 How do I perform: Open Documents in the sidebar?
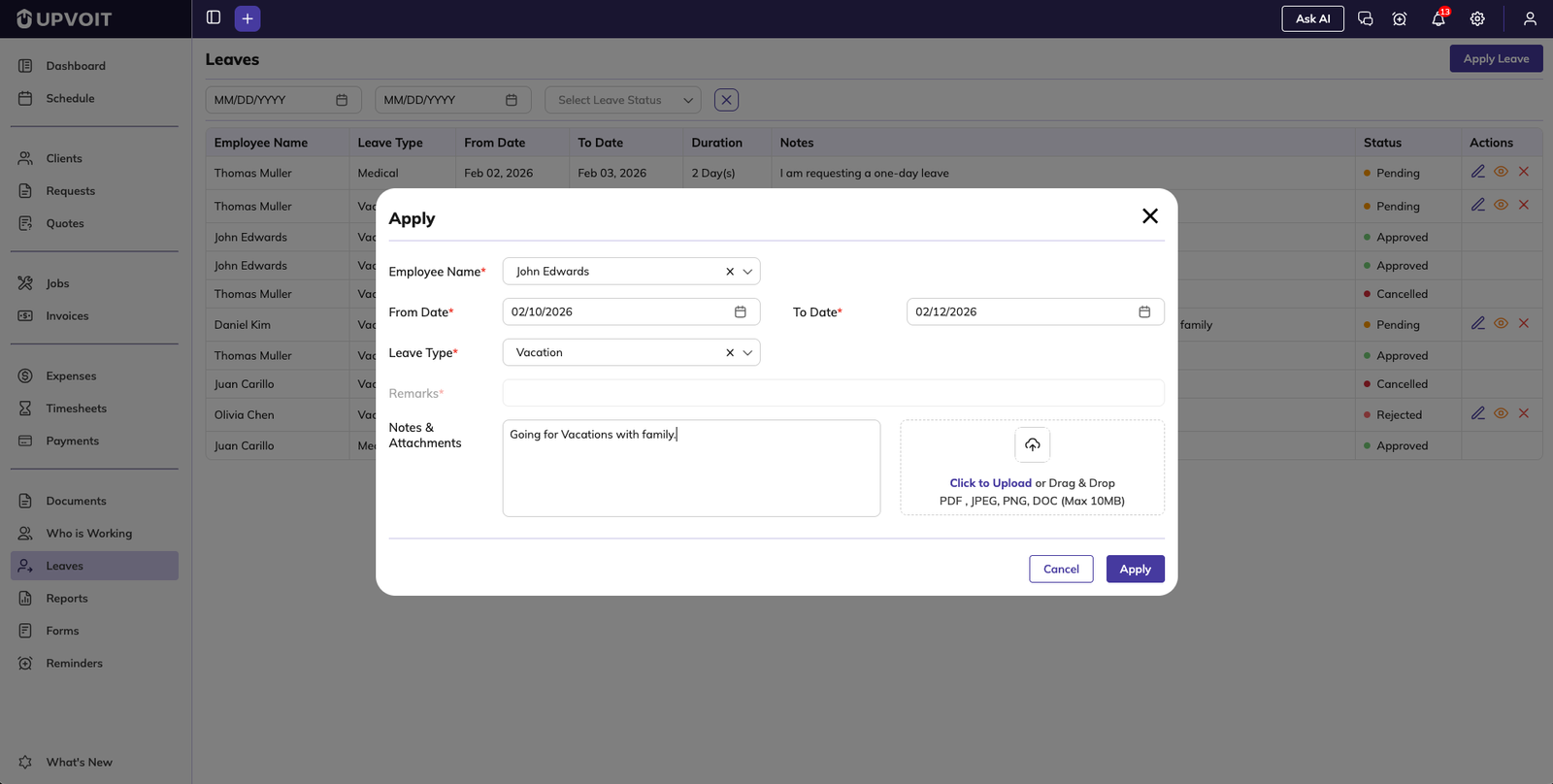click(94, 501)
